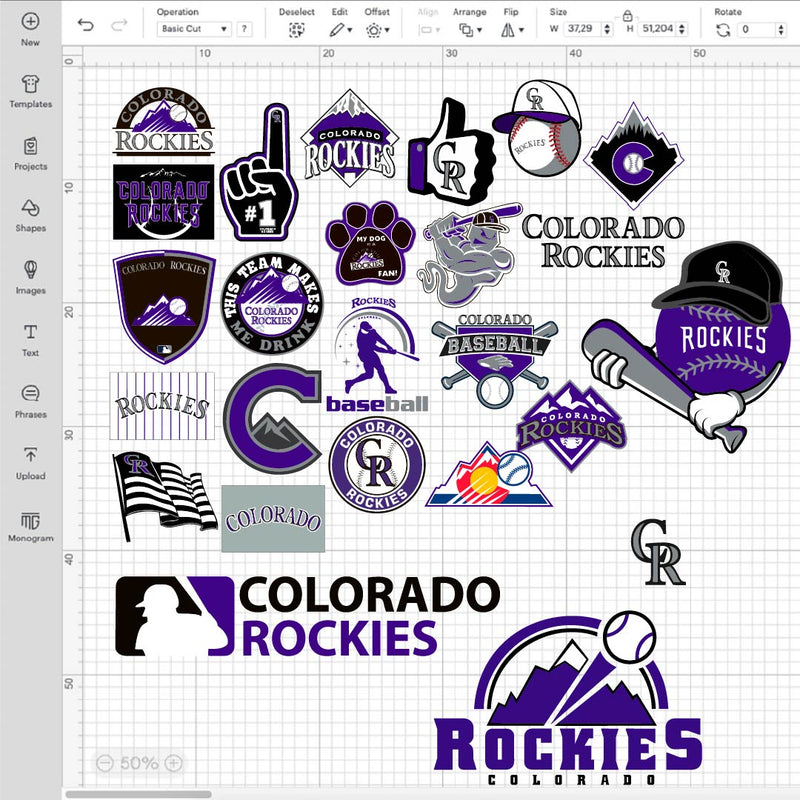Open the Upload panel
The width and height of the screenshot is (800, 800).
(x=30, y=461)
